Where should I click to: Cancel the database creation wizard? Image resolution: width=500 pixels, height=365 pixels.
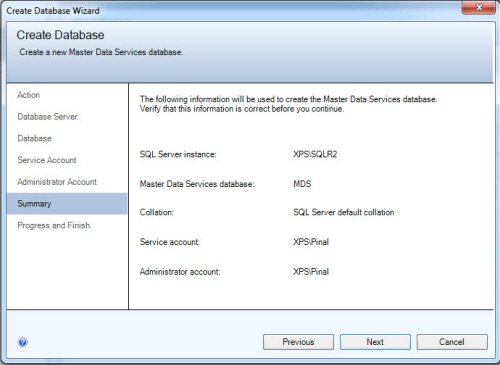click(452, 342)
